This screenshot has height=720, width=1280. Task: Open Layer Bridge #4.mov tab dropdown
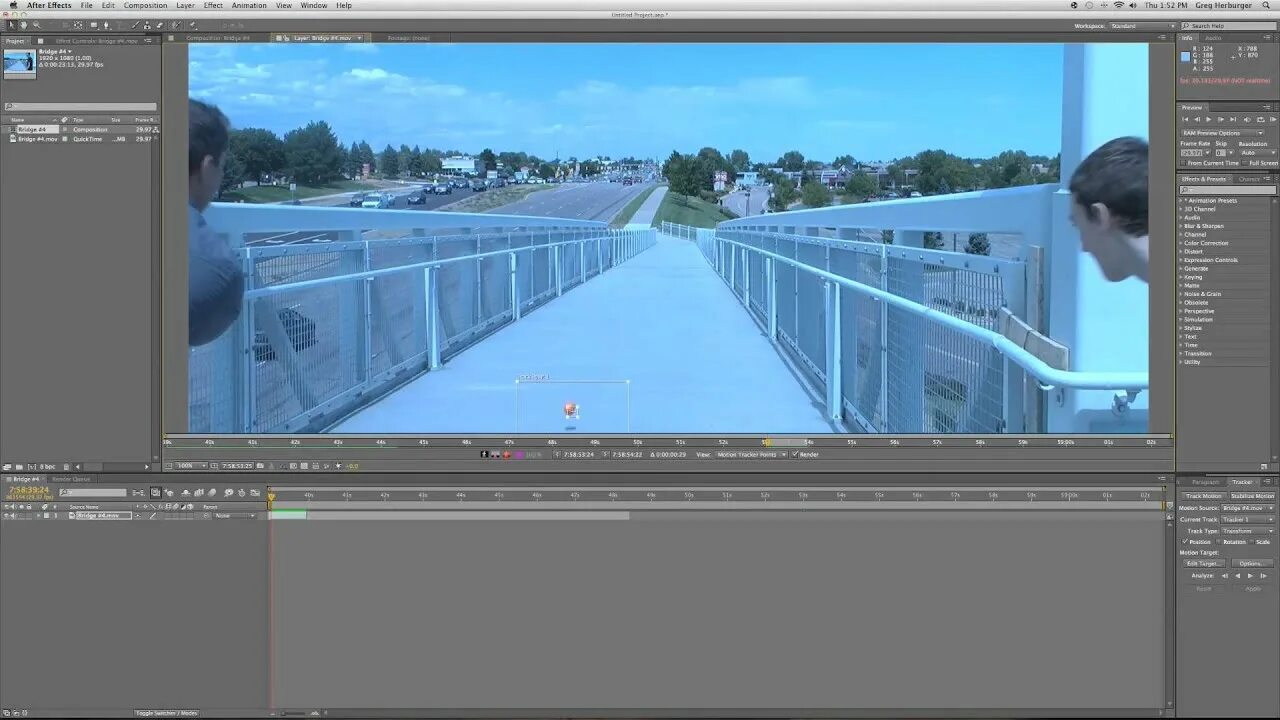click(x=361, y=38)
